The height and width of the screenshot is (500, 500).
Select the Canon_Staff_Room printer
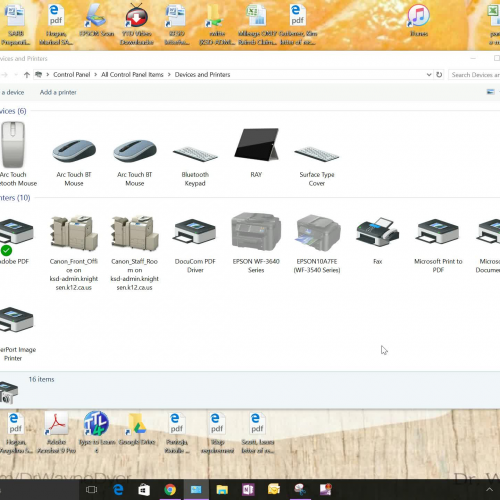[x=135, y=252]
